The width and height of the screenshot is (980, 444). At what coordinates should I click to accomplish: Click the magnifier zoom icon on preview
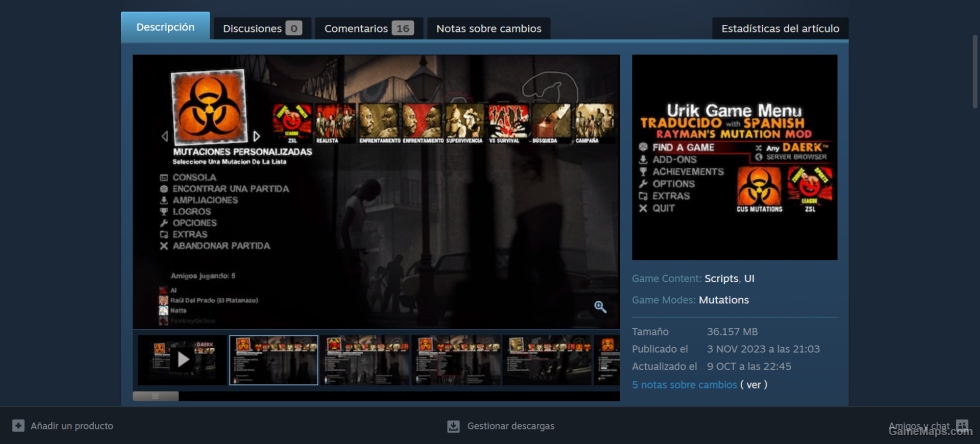pyautogui.click(x=600, y=307)
